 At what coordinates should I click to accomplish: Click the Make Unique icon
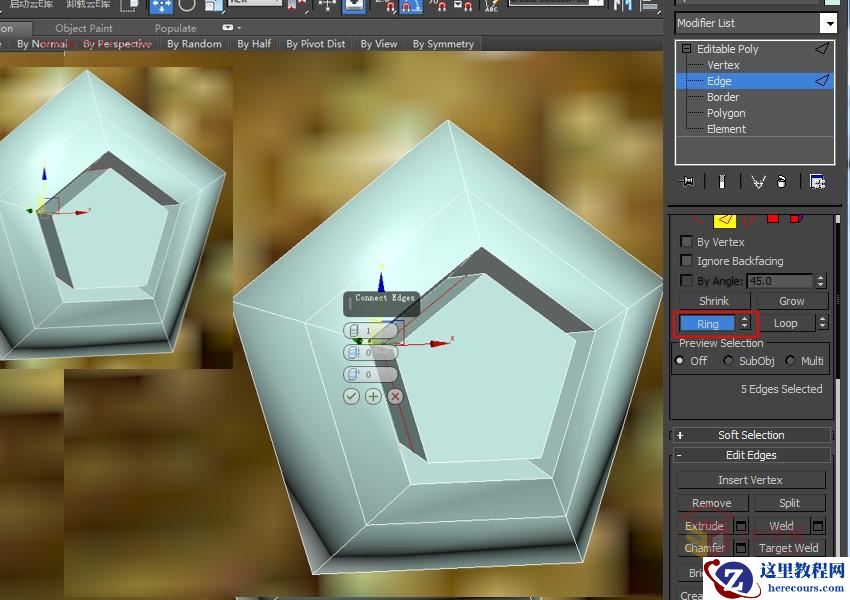pyautogui.click(x=759, y=181)
